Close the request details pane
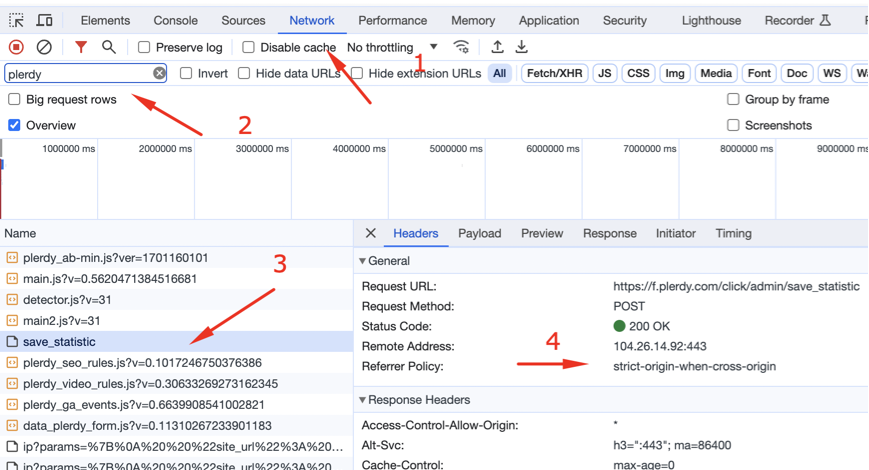Screen dimensions: 869x470 [370, 233]
